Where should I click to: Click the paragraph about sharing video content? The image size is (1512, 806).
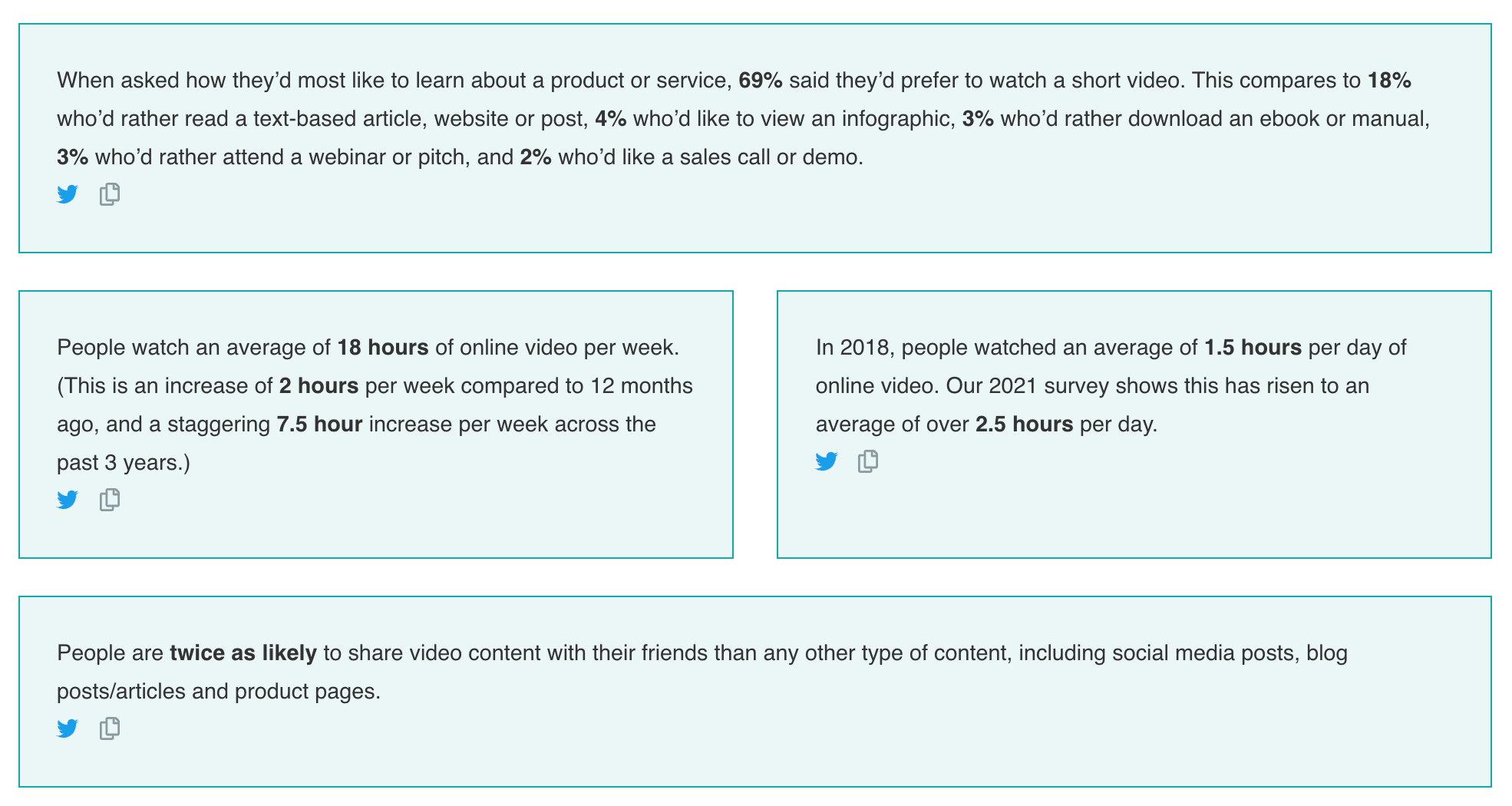(702, 672)
